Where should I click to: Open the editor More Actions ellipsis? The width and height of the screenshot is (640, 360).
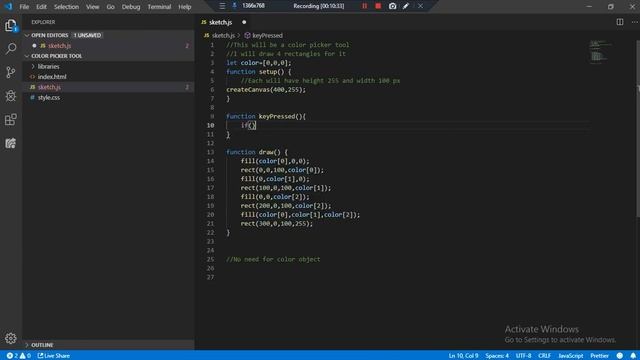(634, 22)
